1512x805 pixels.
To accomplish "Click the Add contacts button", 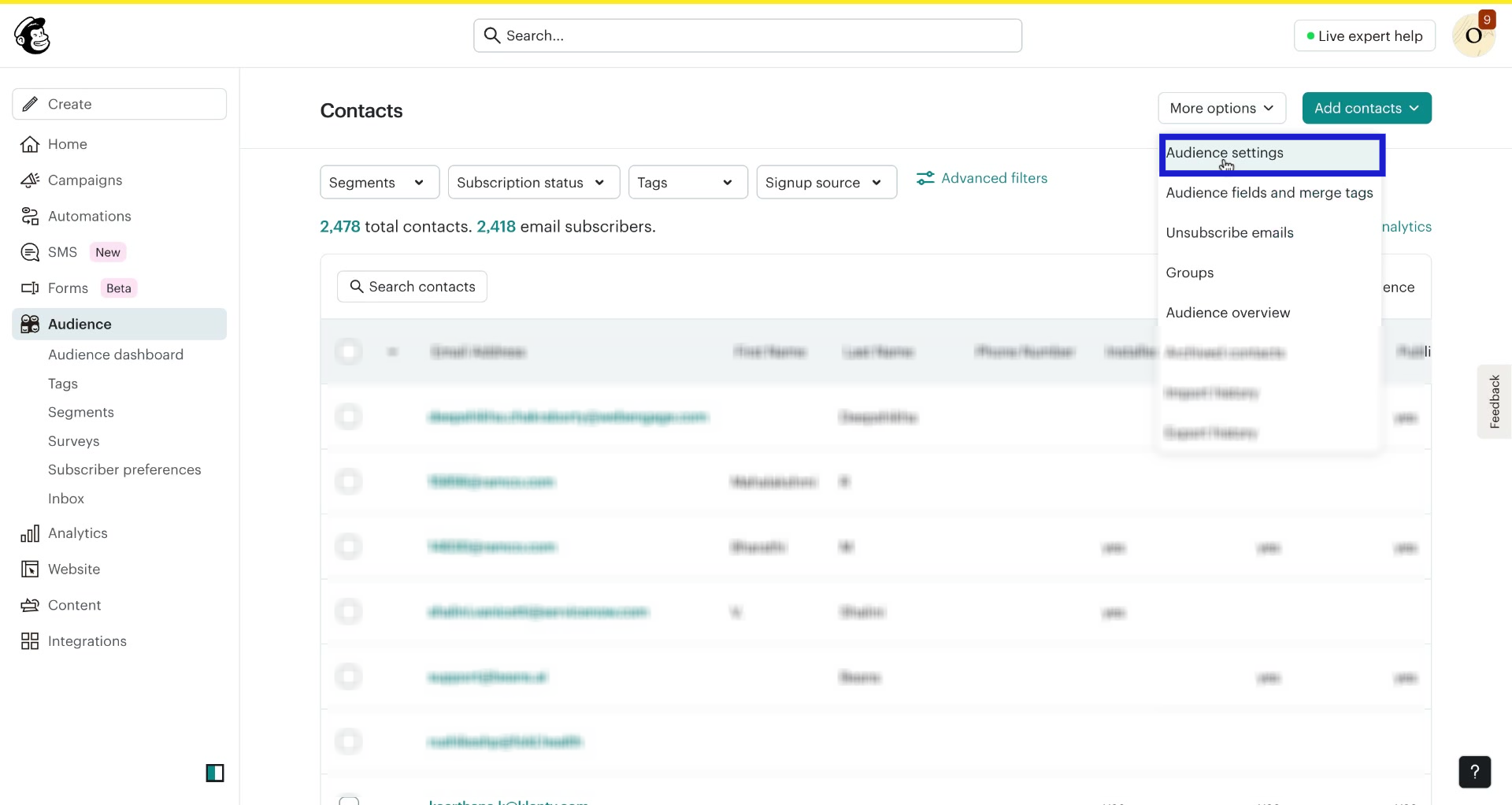I will 1366,108.
